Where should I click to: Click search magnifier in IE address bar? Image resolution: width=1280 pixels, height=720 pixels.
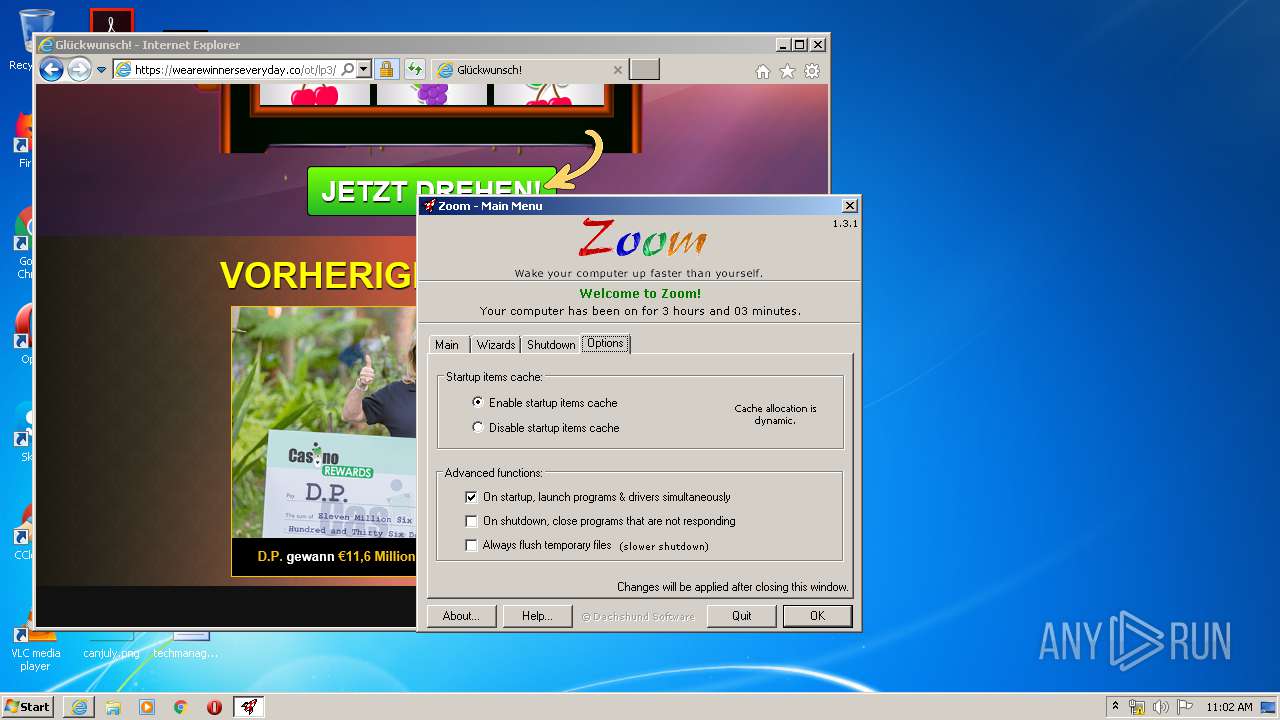347,70
